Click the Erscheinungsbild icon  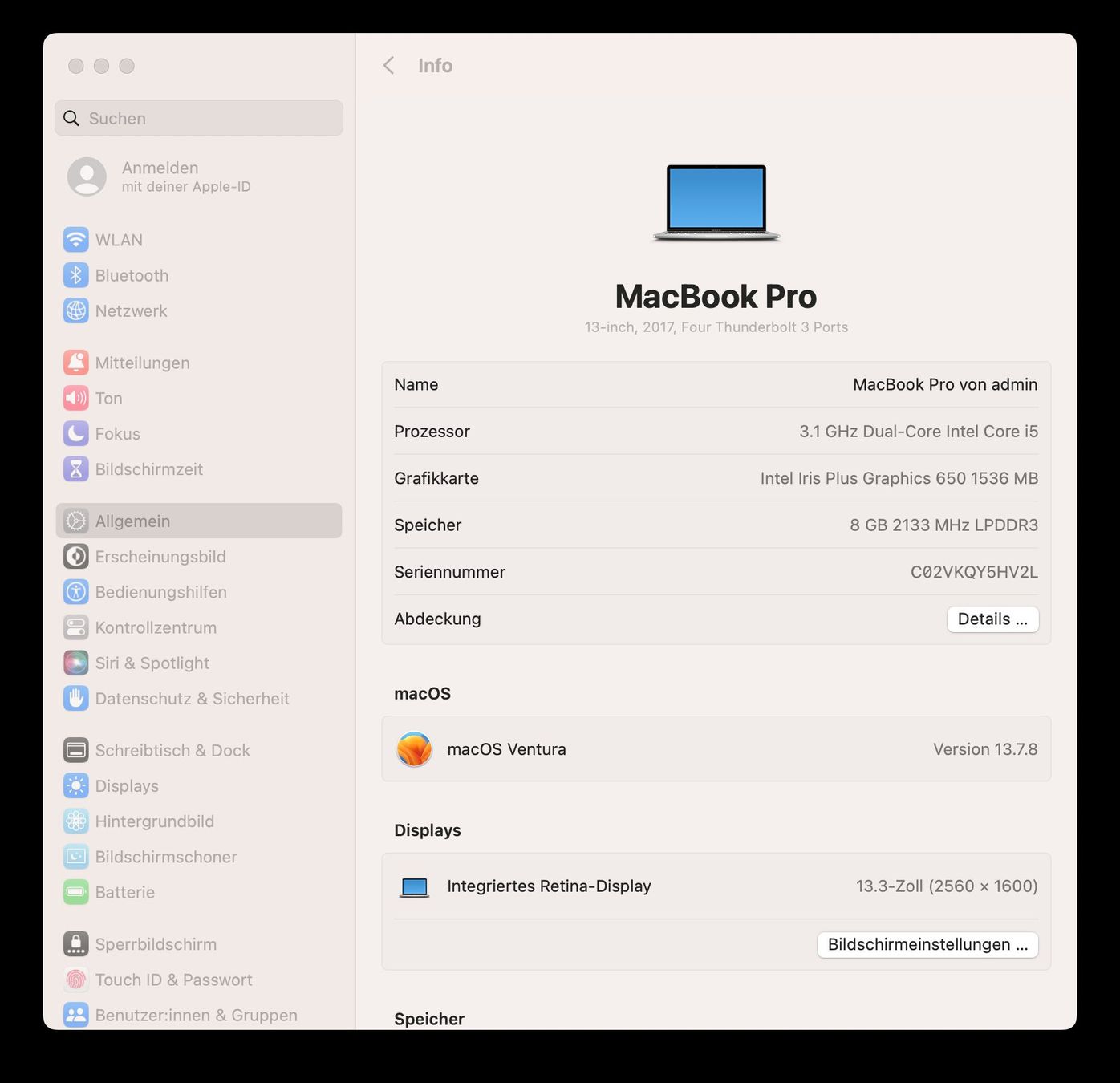76,556
